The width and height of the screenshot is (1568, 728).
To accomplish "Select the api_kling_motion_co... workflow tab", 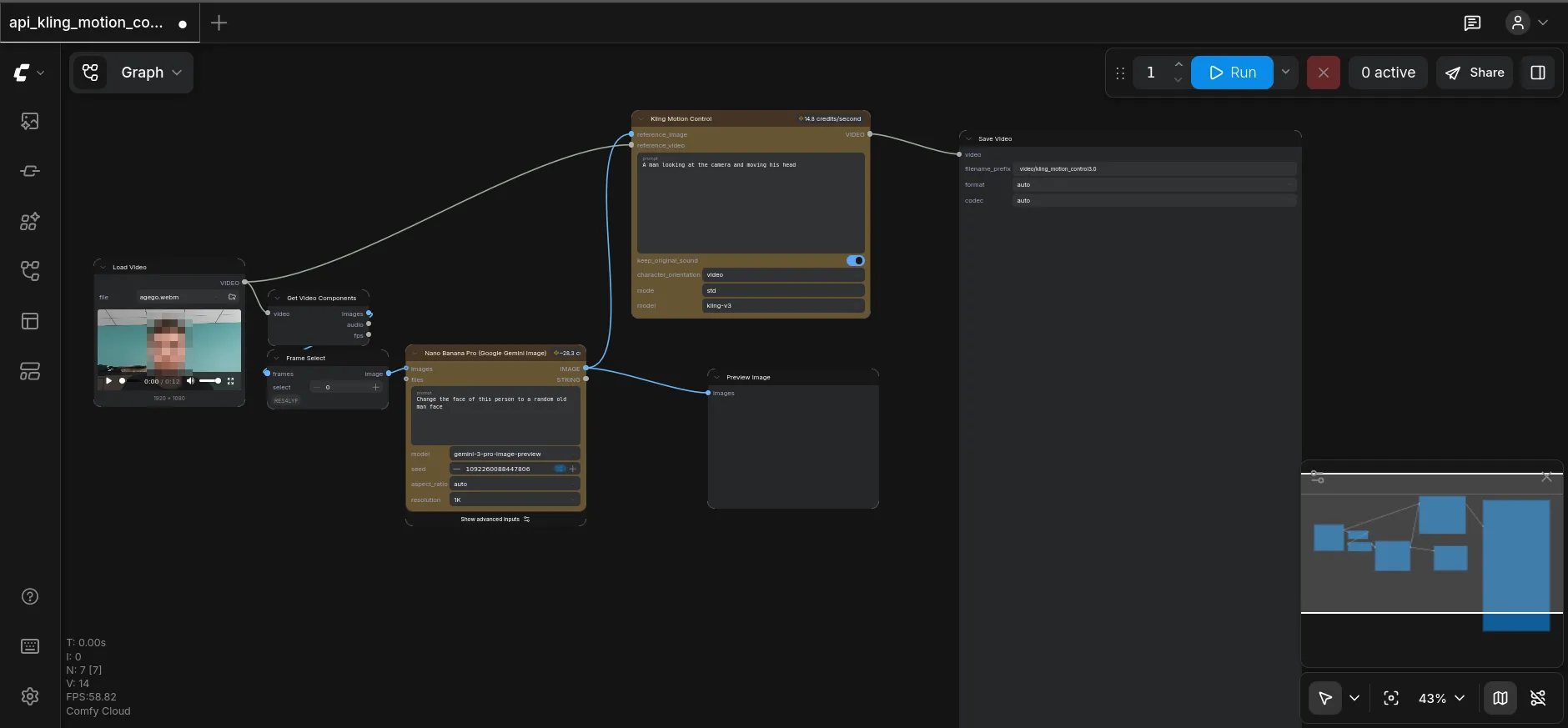I will point(98,23).
